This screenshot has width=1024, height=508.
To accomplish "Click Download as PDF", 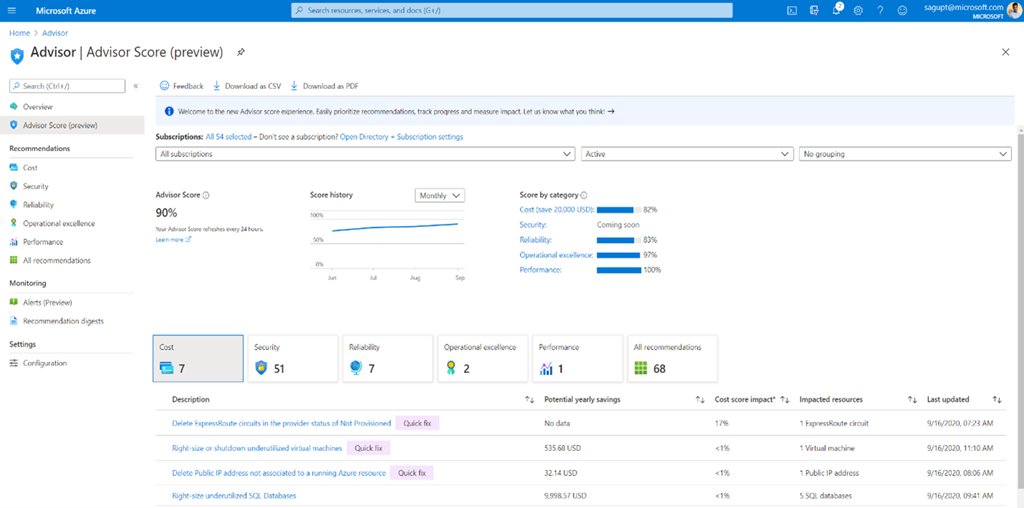I will click(325, 86).
